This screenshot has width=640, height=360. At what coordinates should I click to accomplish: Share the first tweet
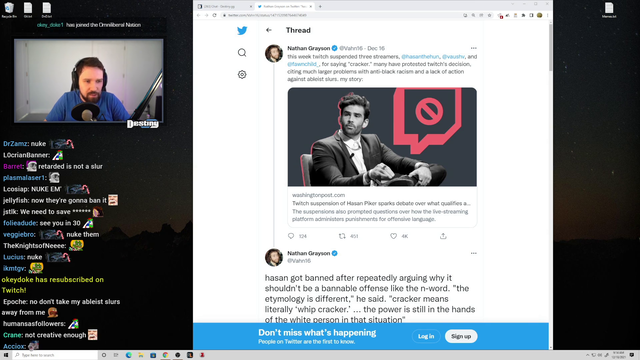(x=443, y=236)
